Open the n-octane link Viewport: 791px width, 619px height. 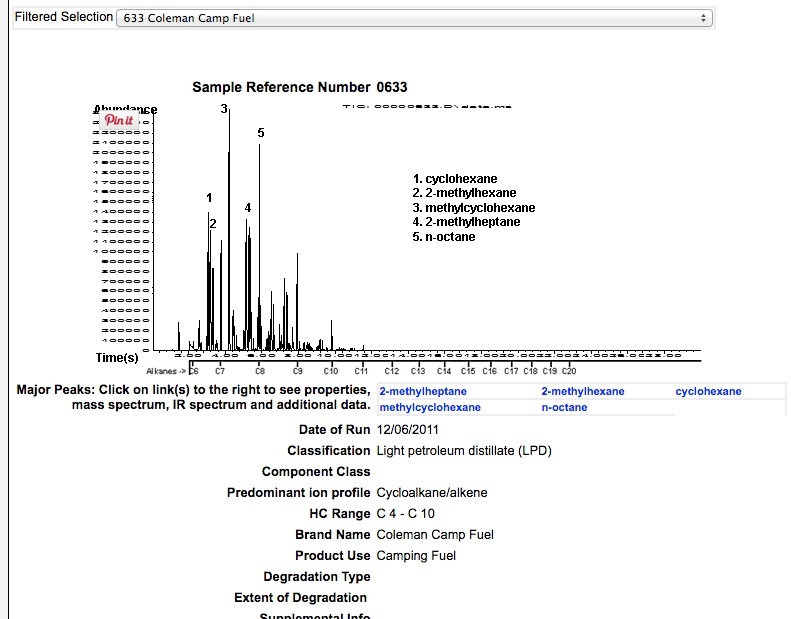coord(564,408)
